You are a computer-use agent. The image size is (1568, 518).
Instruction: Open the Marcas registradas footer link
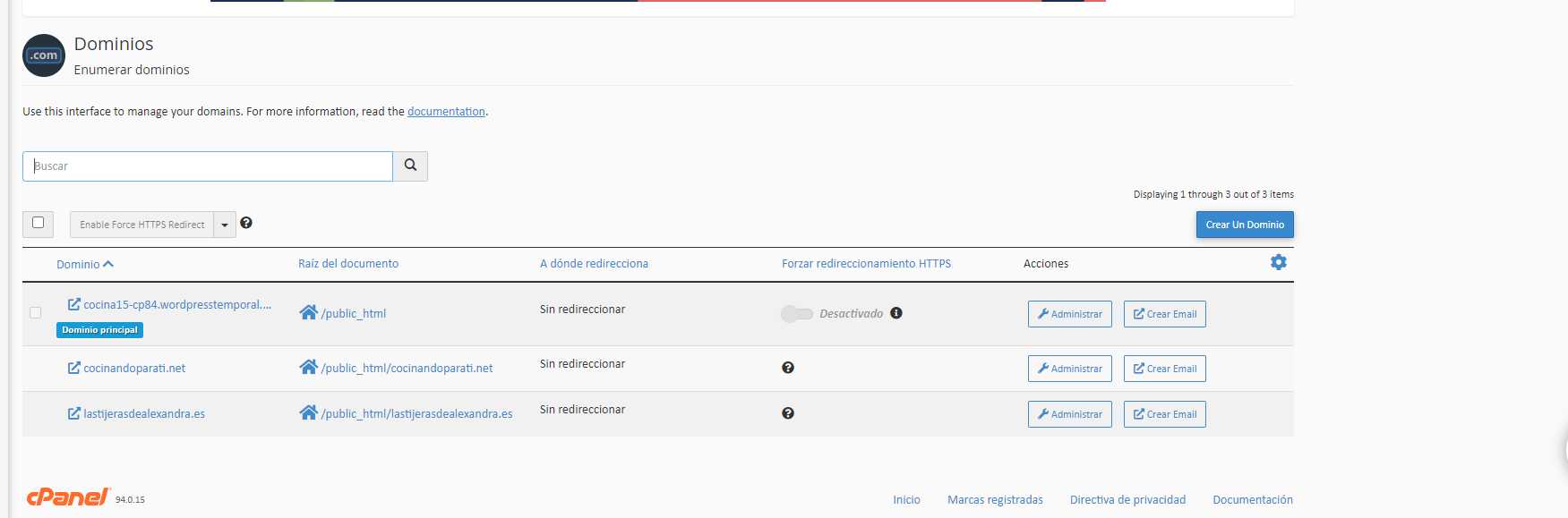[995, 499]
